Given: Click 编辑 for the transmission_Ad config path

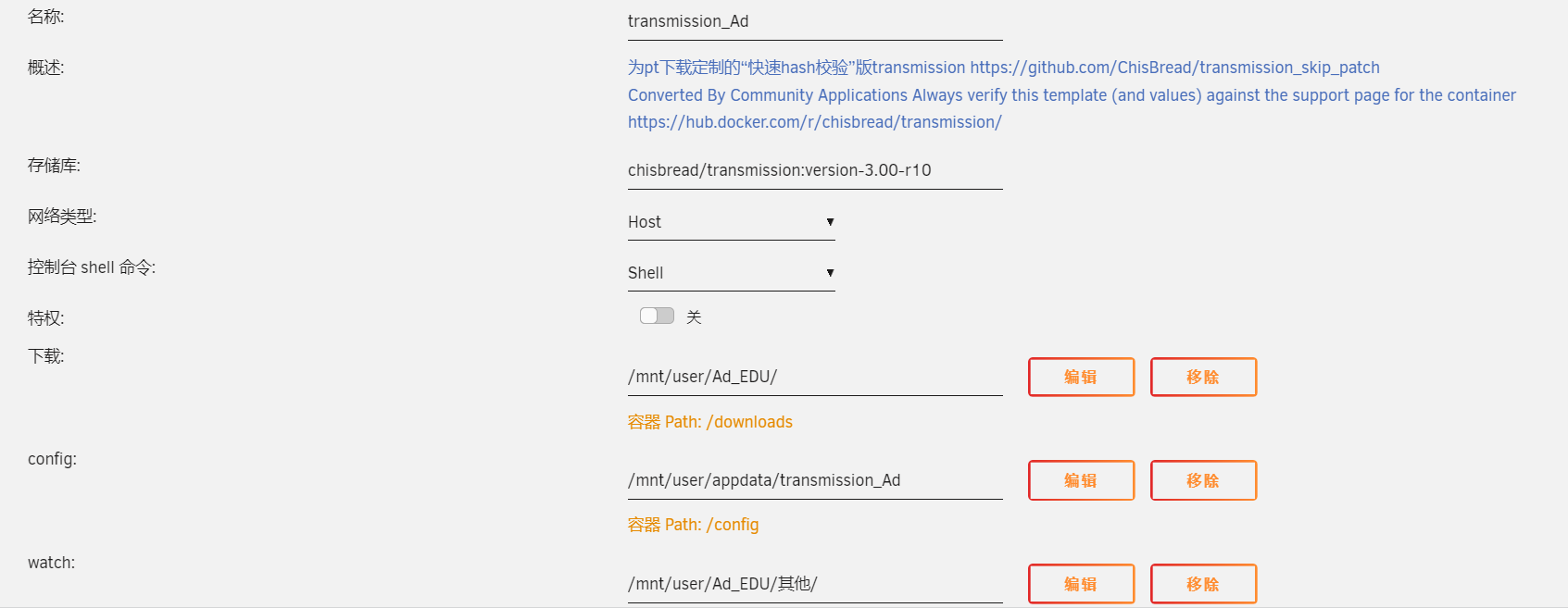Looking at the screenshot, I should click(1080, 480).
